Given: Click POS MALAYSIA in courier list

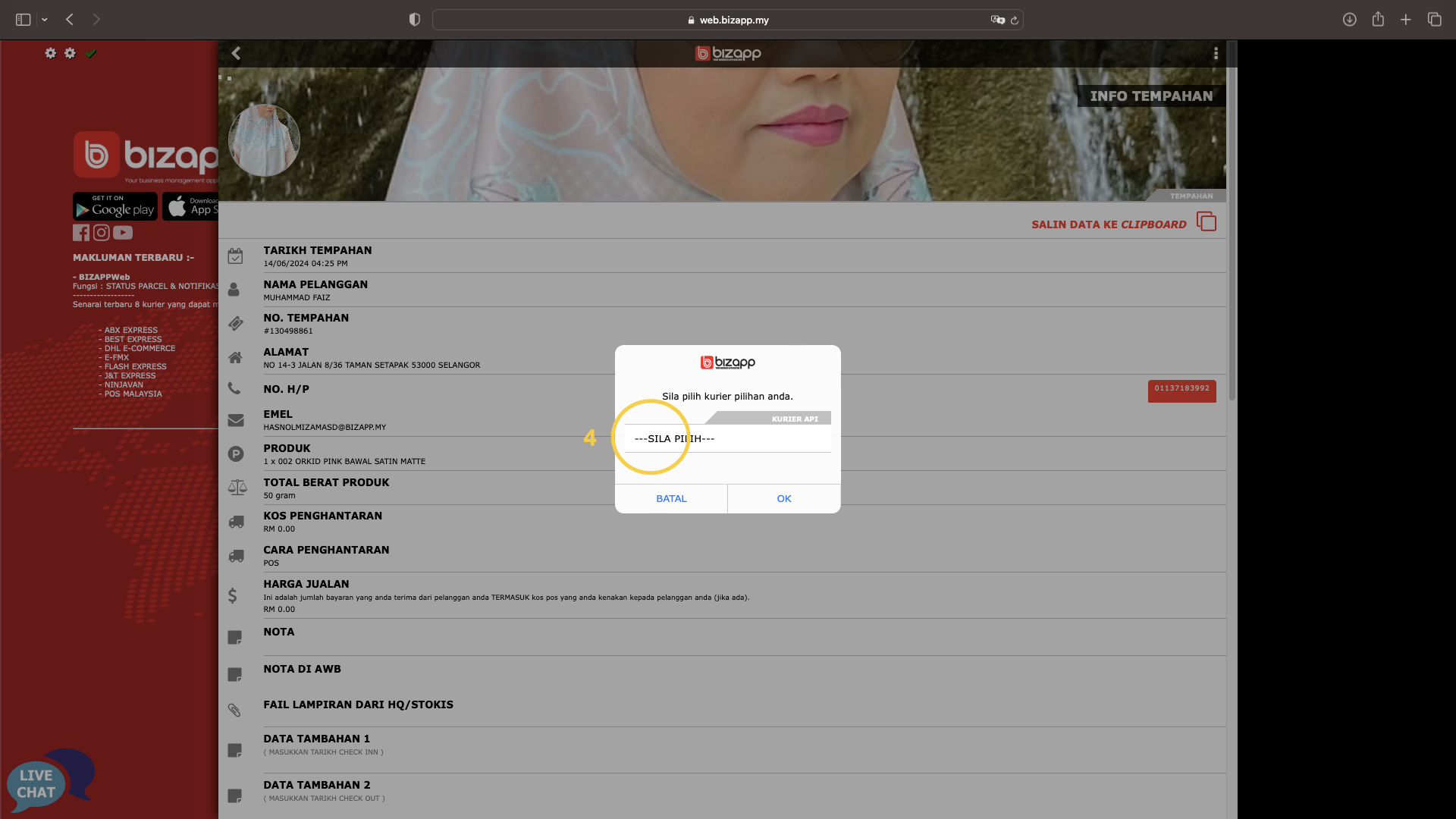Looking at the screenshot, I should tap(133, 394).
